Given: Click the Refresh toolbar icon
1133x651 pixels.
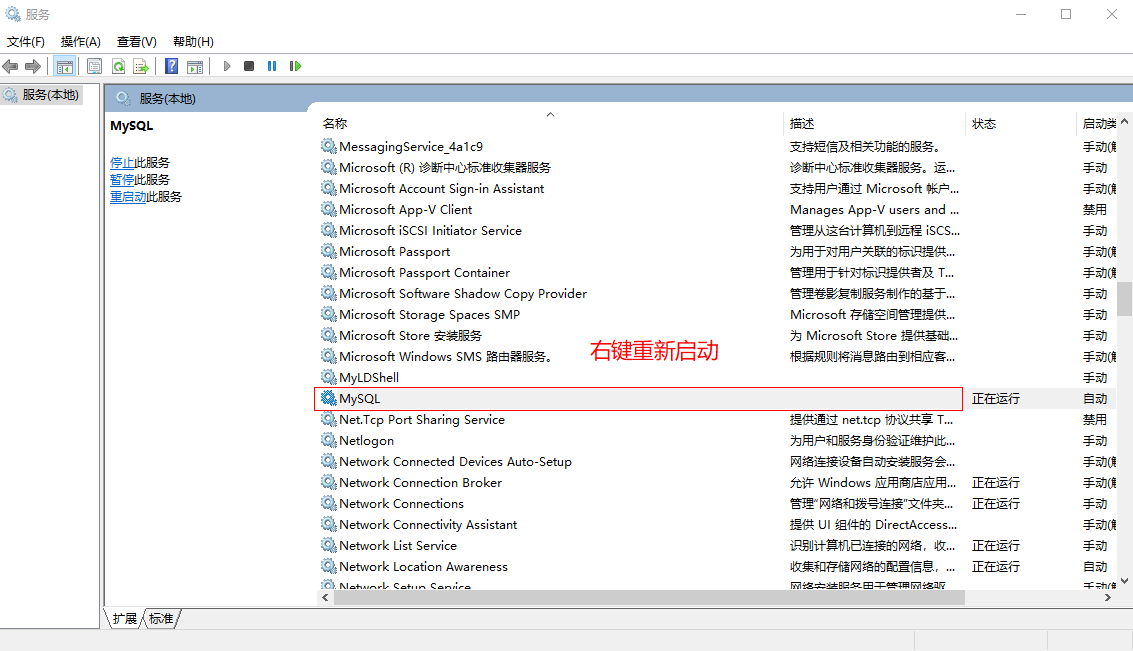Looking at the screenshot, I should click(x=118, y=67).
